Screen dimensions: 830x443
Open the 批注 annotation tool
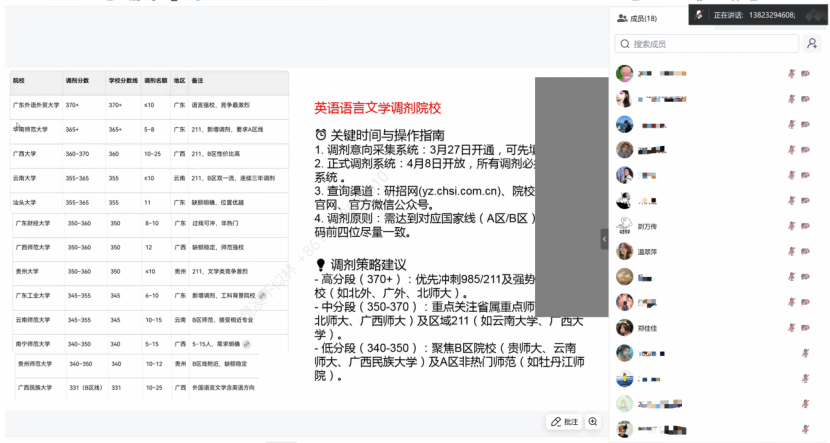click(x=565, y=422)
